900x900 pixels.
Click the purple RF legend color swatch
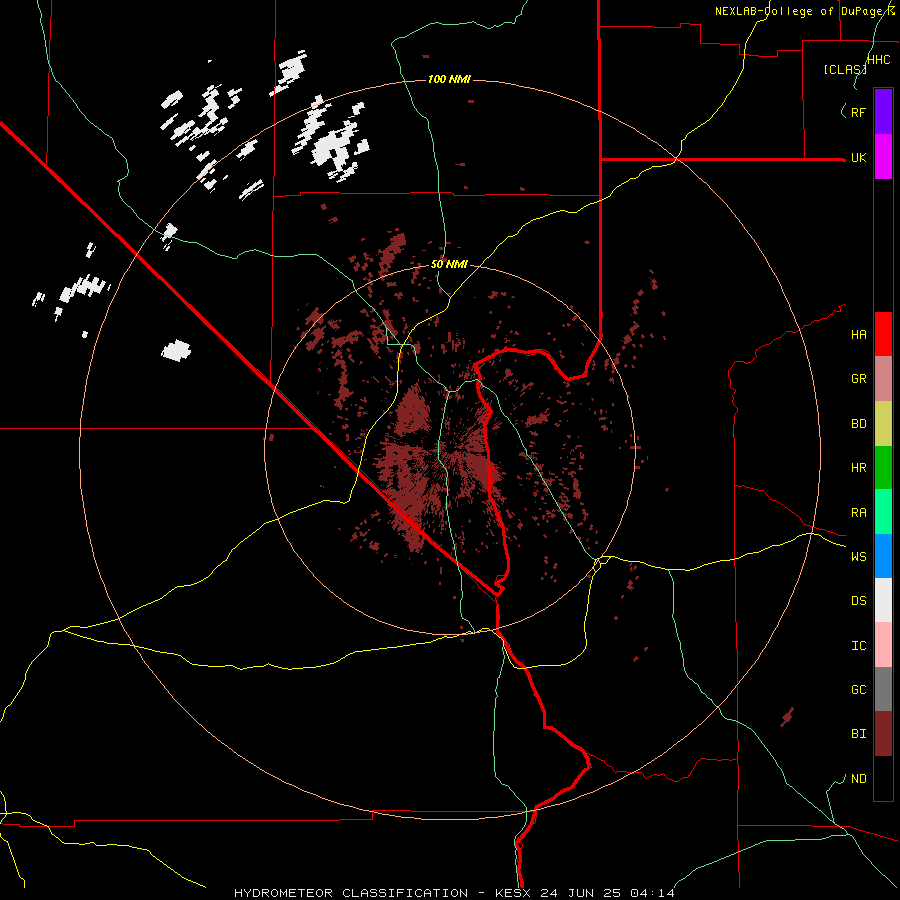(x=883, y=111)
